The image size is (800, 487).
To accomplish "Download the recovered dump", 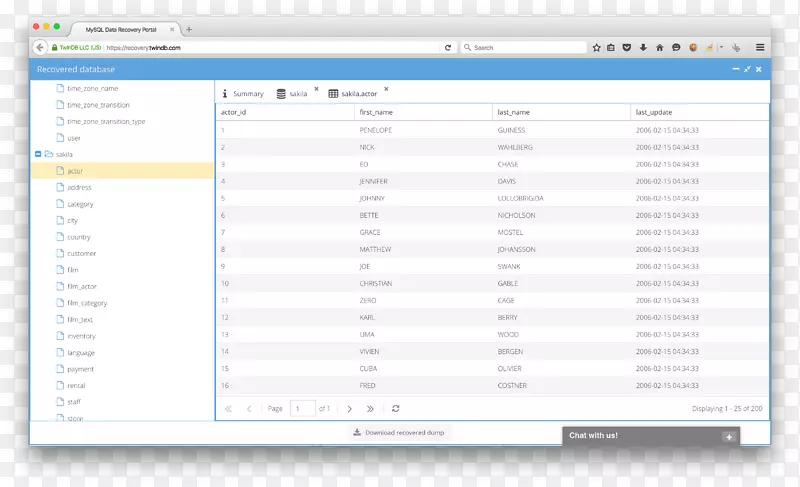I will point(398,432).
